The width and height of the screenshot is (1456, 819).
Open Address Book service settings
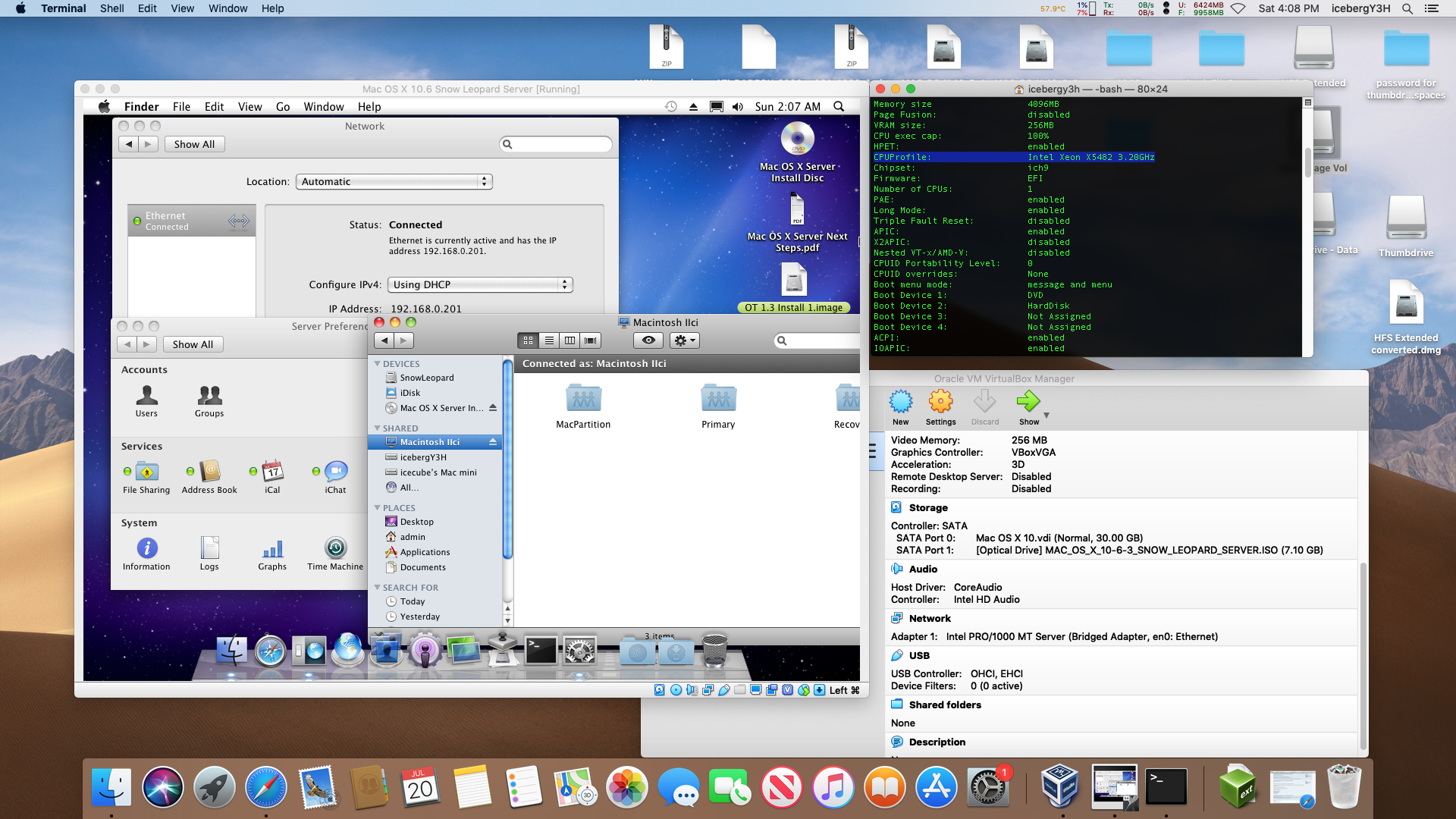pos(209,478)
